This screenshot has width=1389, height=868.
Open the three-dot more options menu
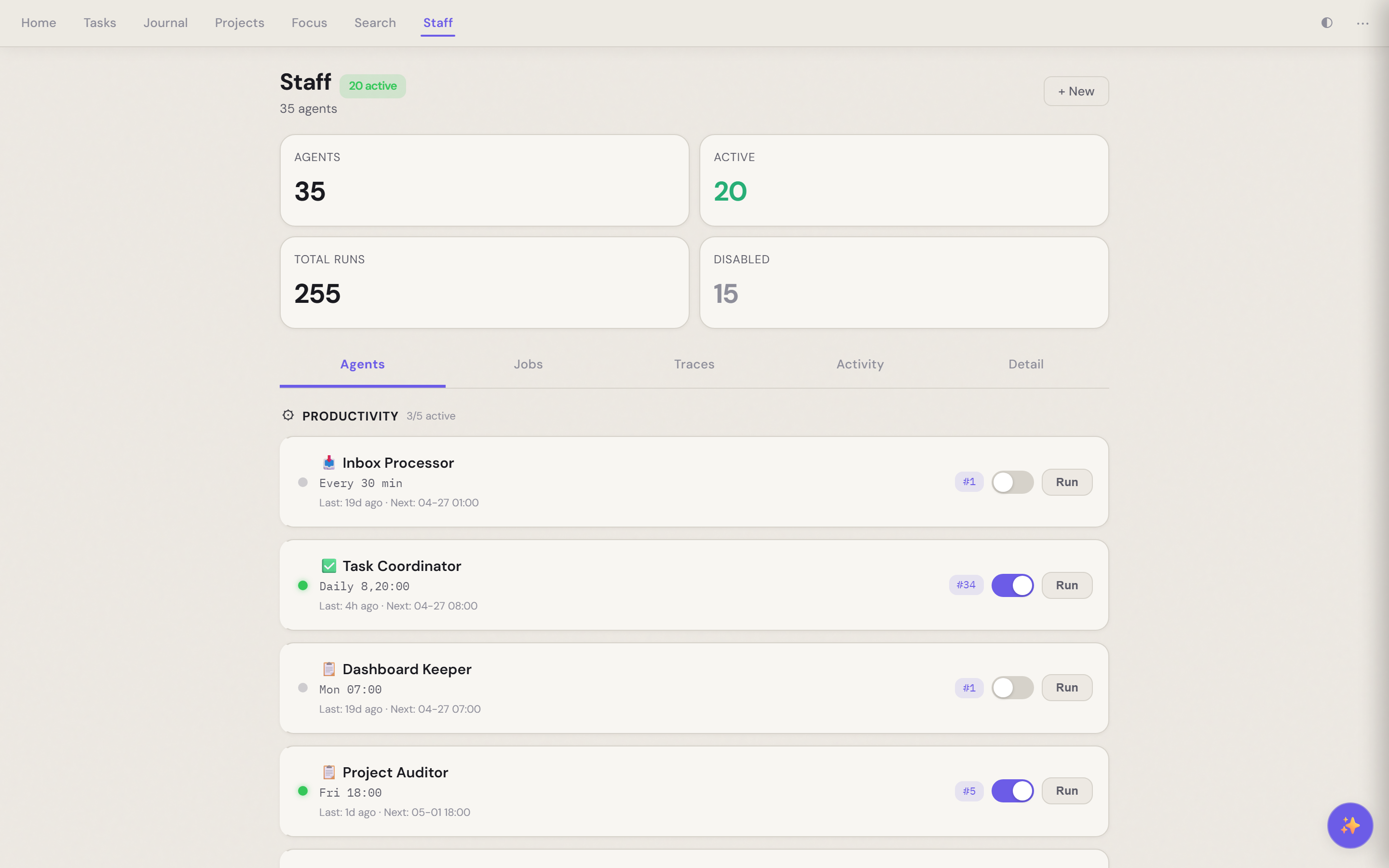[x=1362, y=23]
